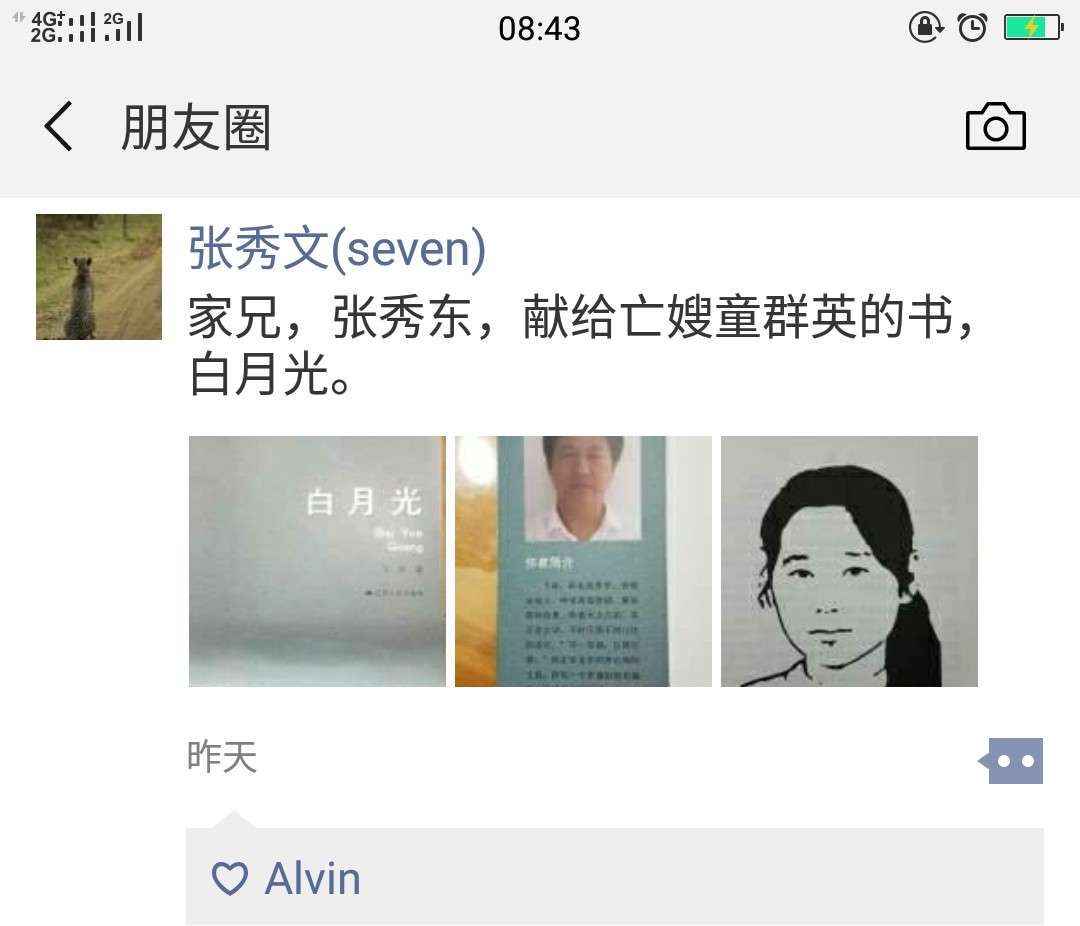Open the animal avatar of the poster

99,277
